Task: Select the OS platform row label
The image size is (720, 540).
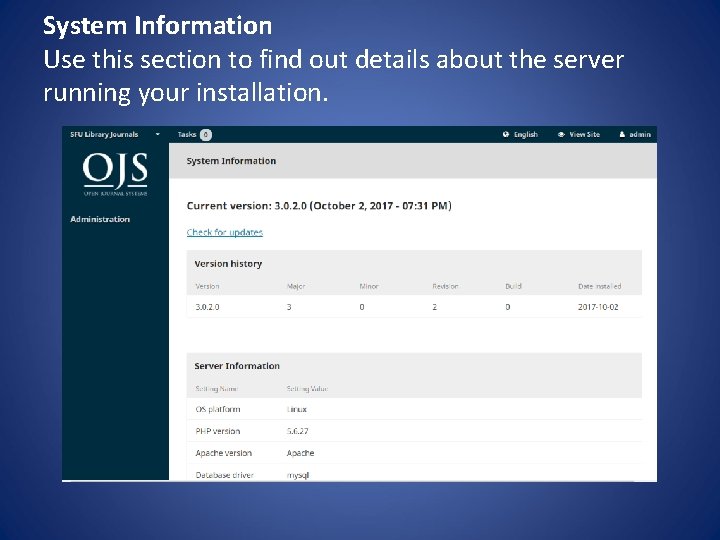Action: point(218,409)
